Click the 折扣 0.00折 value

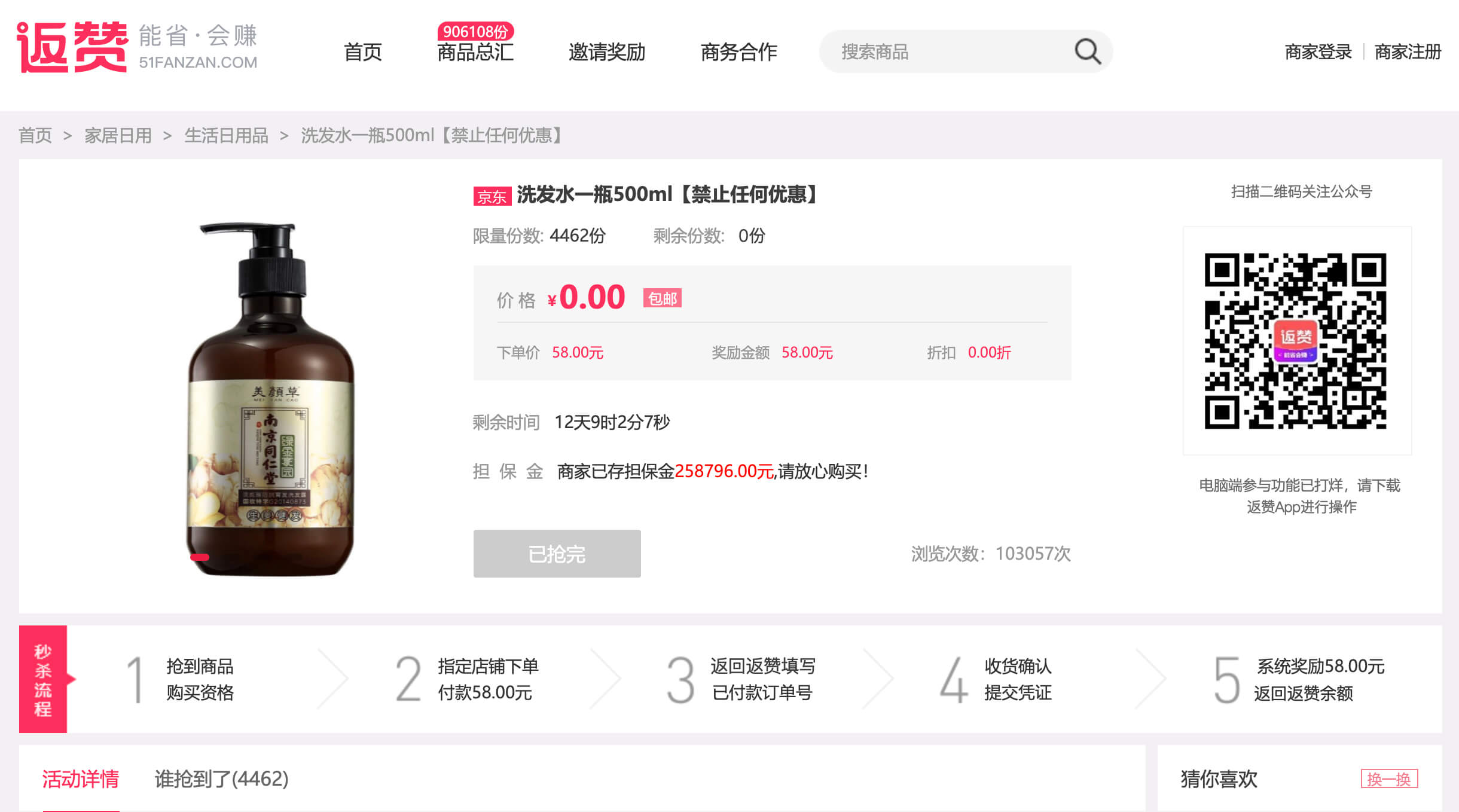[990, 353]
